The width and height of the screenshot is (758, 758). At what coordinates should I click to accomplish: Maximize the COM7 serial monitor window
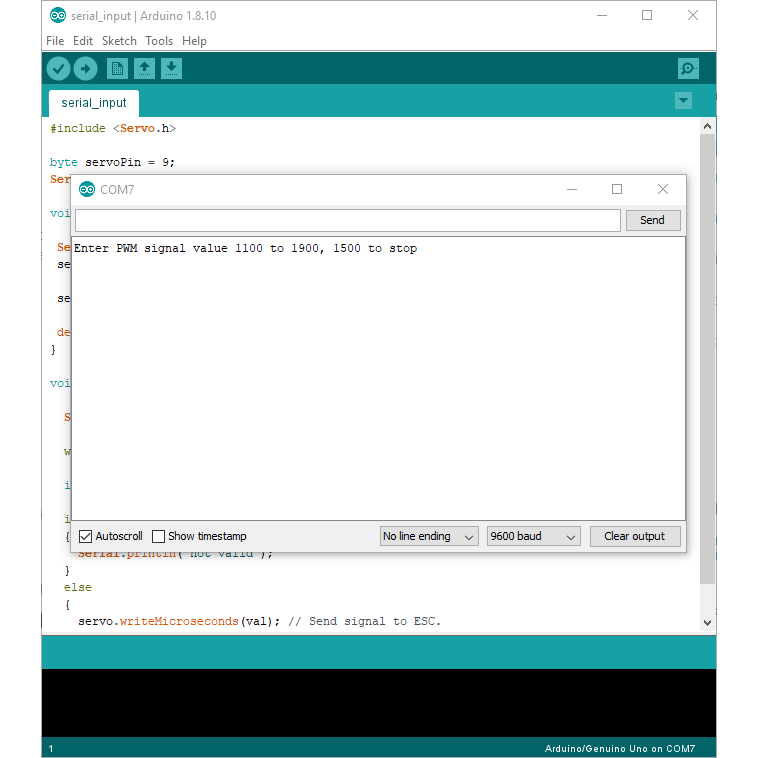point(617,190)
